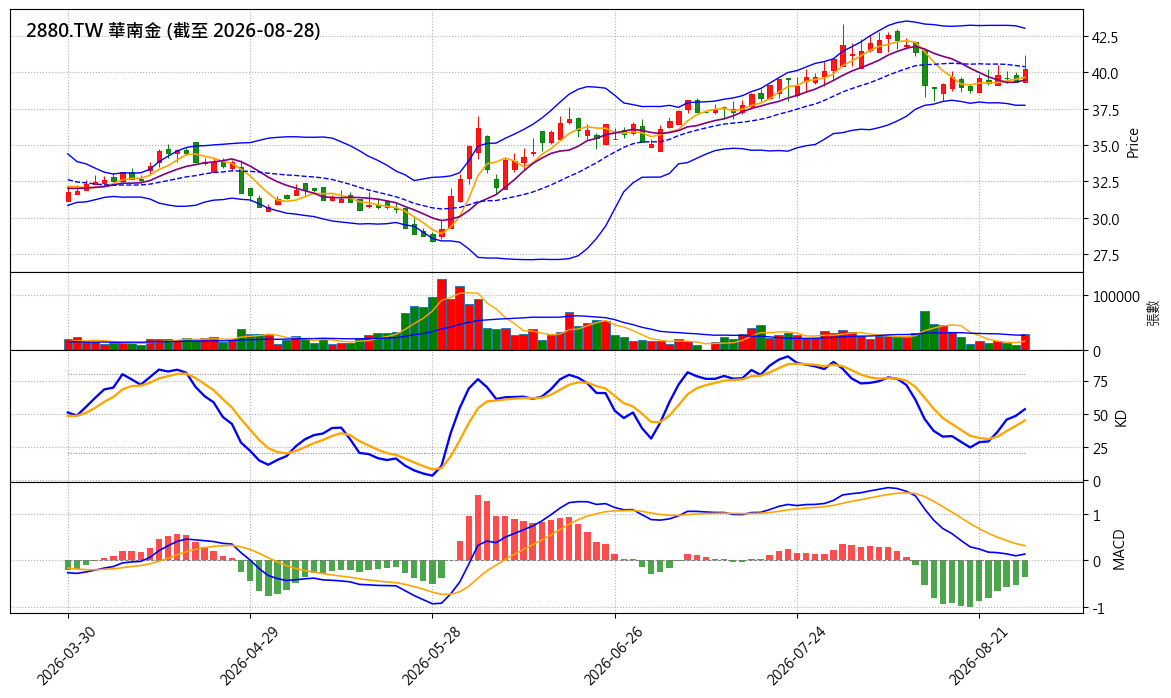Click the 'MACD' axis label
Image resolution: width=1171 pixels, height=698 pixels.
pos(1119,550)
